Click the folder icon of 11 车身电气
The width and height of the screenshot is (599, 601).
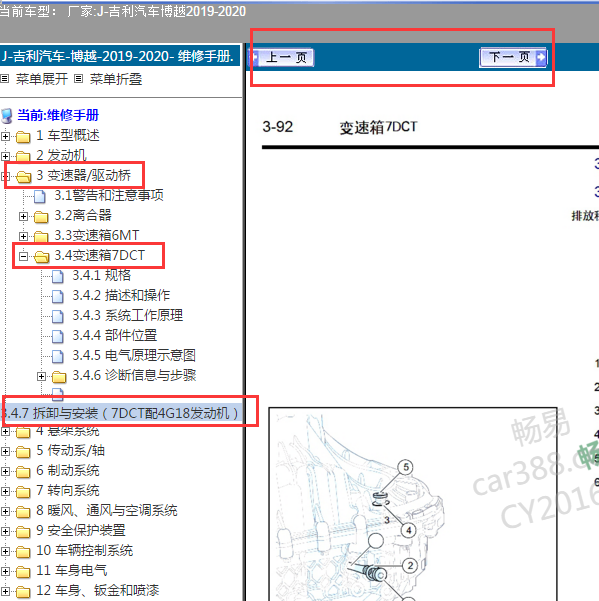tap(23, 571)
